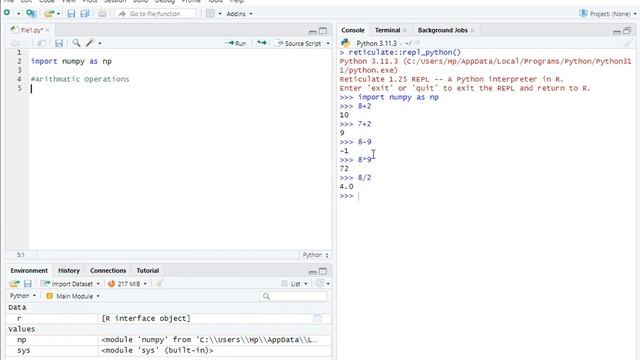Click the 5:1 cursor position indicator
640x360 pixels.
point(21,255)
